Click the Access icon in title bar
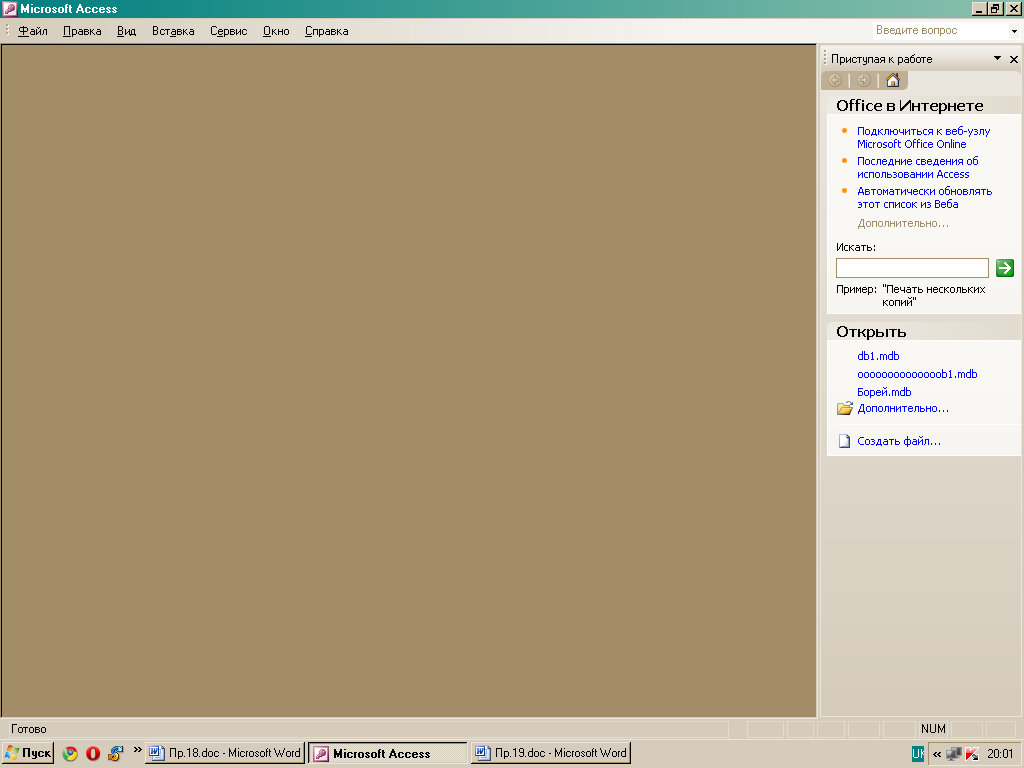1024x768 pixels. coord(10,8)
